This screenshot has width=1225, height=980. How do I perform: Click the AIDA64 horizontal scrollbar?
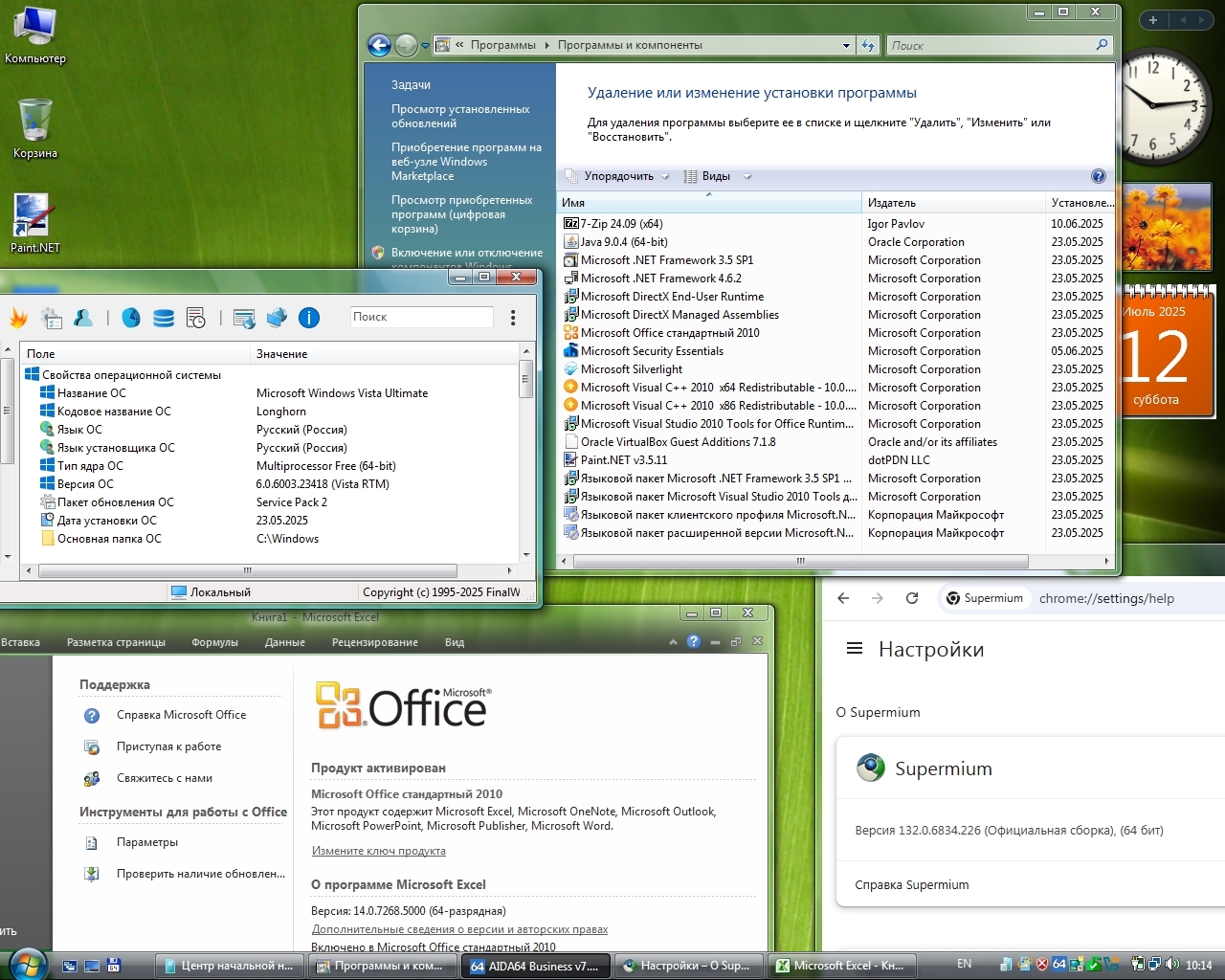[x=247, y=570]
